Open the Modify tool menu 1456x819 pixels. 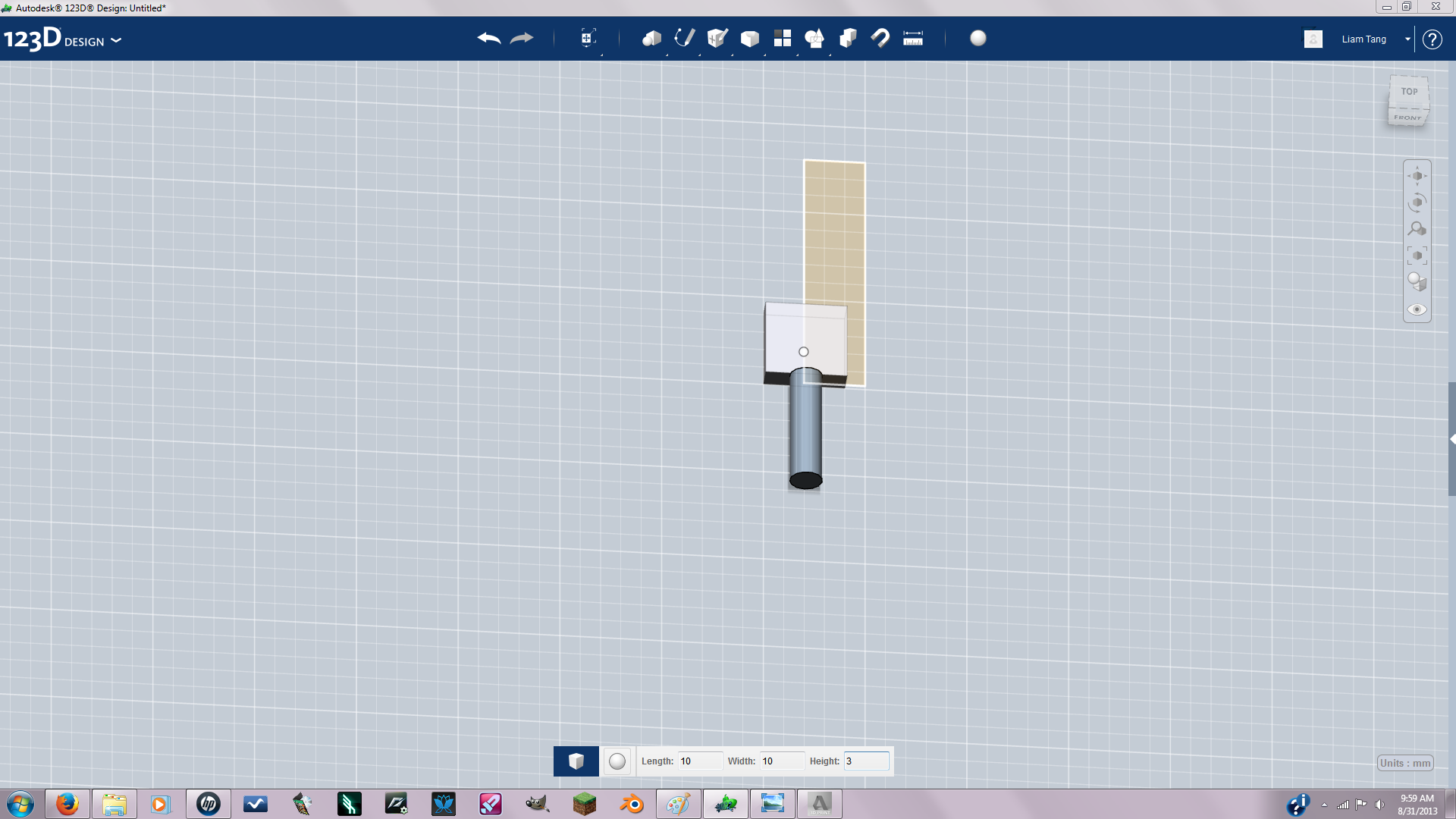750,38
